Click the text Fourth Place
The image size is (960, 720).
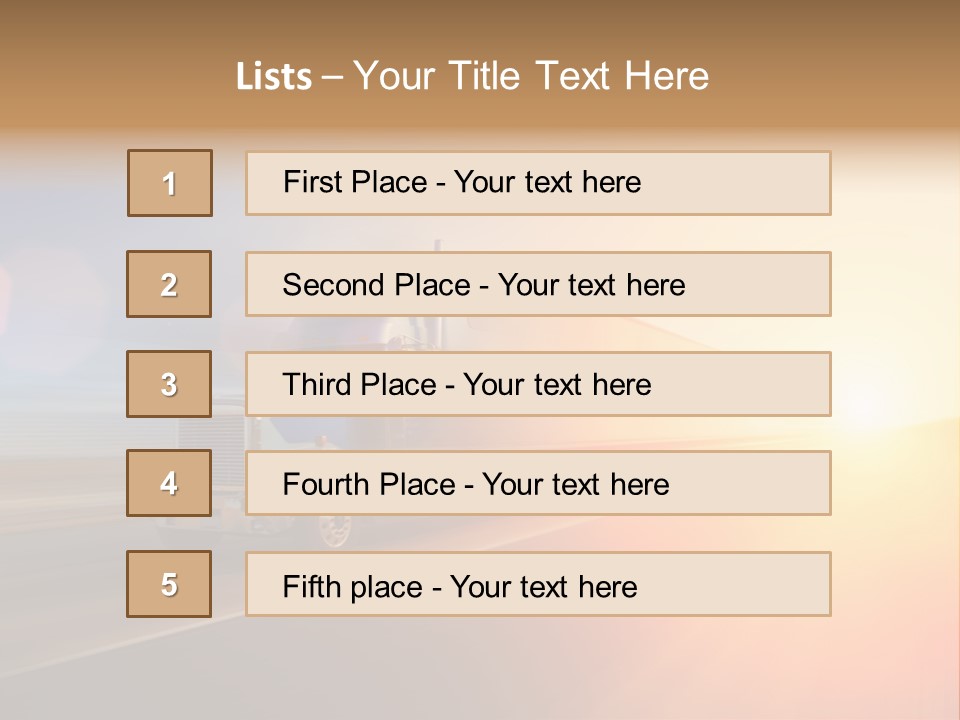click(x=369, y=484)
